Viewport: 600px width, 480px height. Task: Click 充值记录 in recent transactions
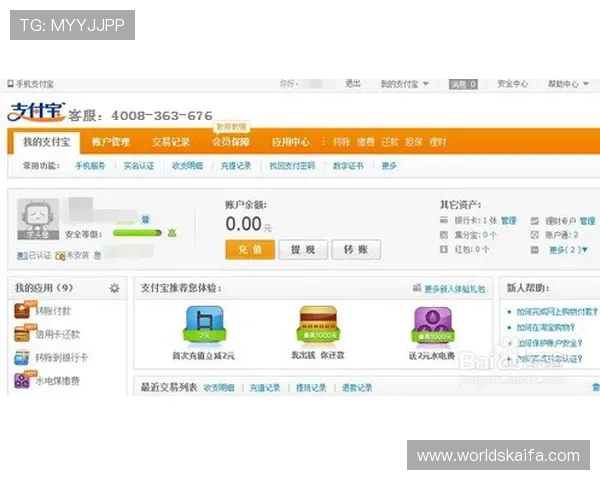click(265, 388)
